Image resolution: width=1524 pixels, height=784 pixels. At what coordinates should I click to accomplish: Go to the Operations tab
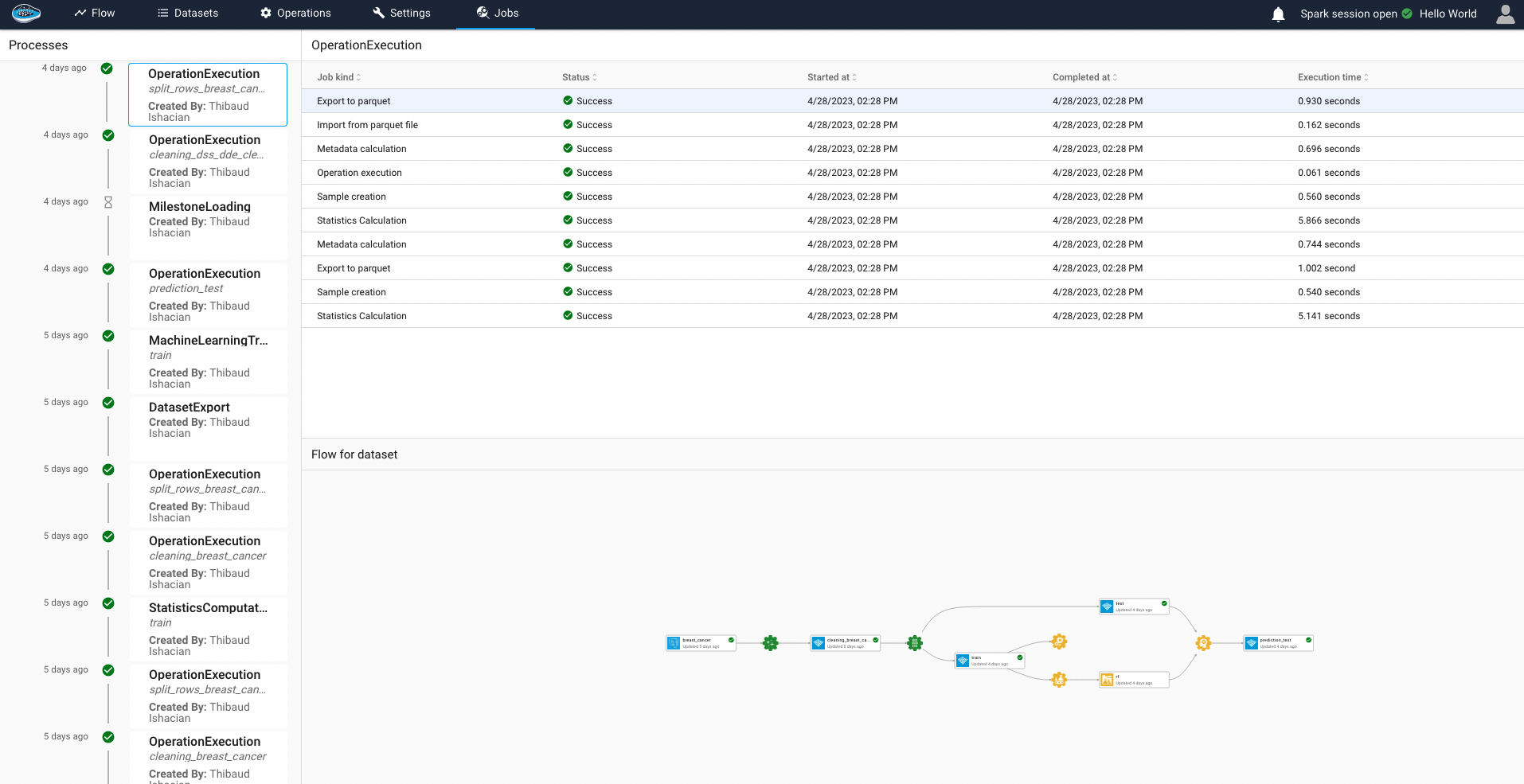point(295,14)
